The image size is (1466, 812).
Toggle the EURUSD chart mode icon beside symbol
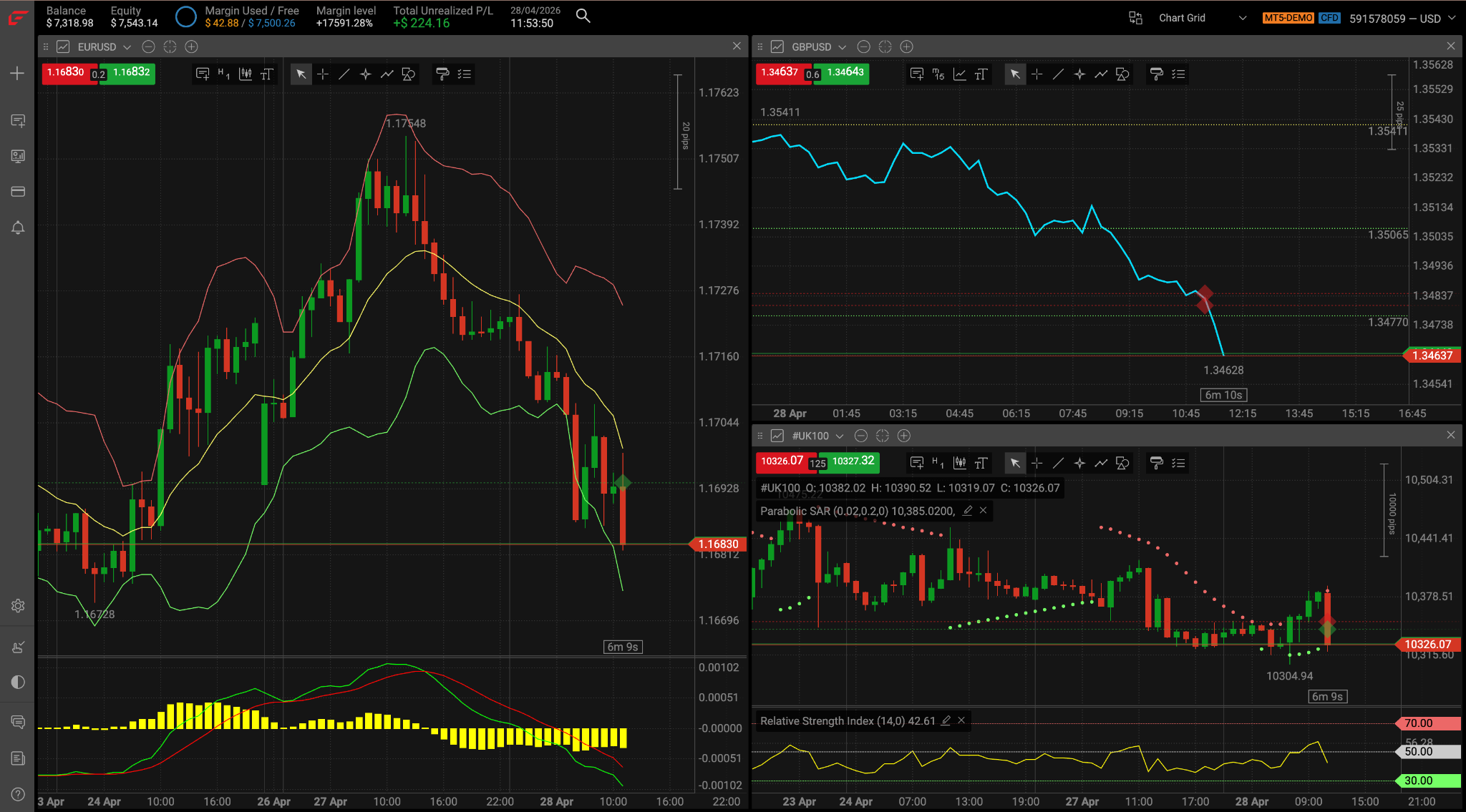(63, 47)
